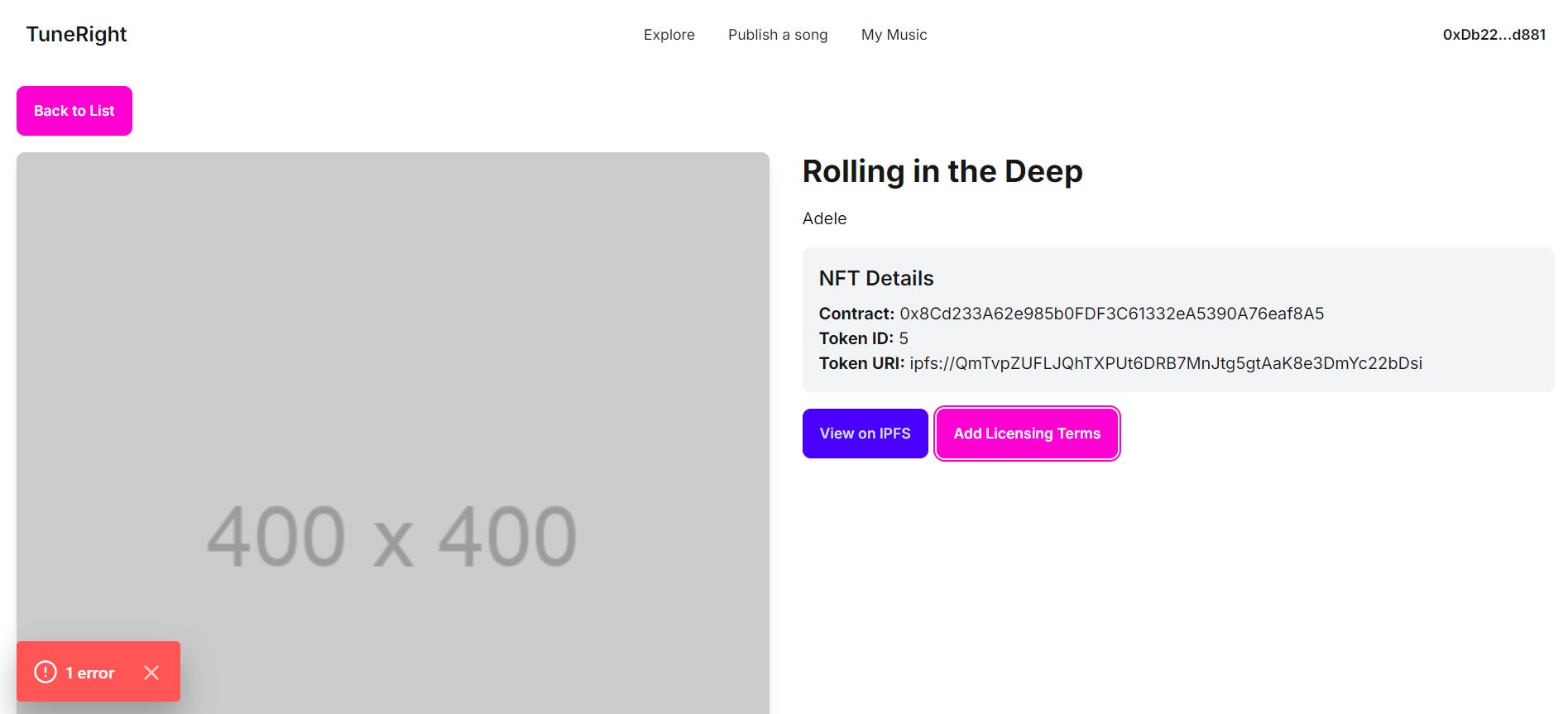Dismiss the error toast with X

click(151, 673)
